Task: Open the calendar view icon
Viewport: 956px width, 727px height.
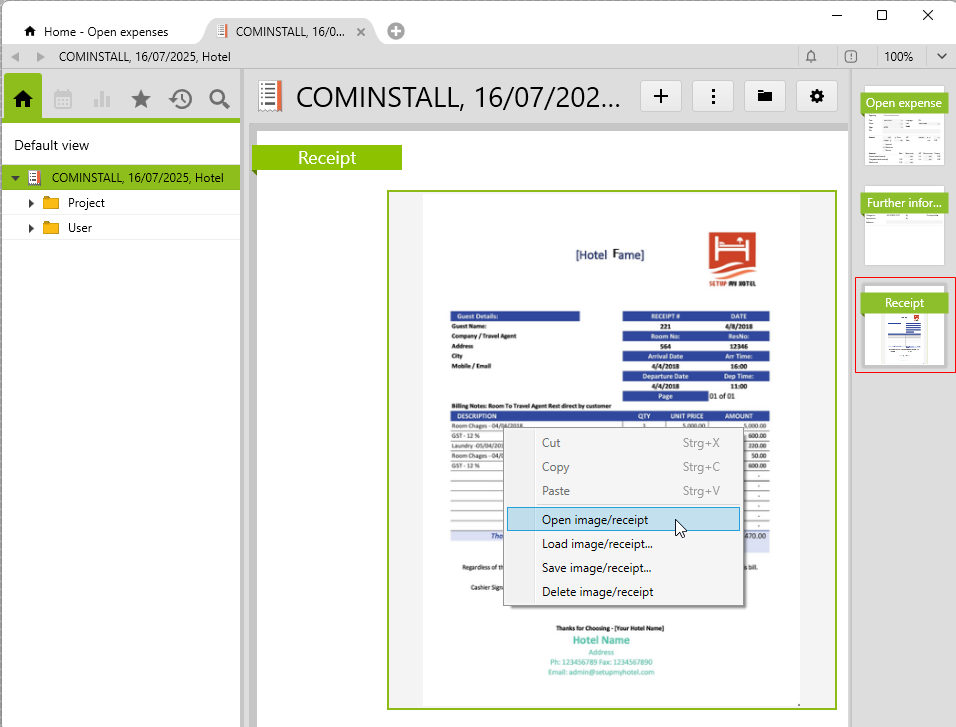Action: [x=62, y=99]
